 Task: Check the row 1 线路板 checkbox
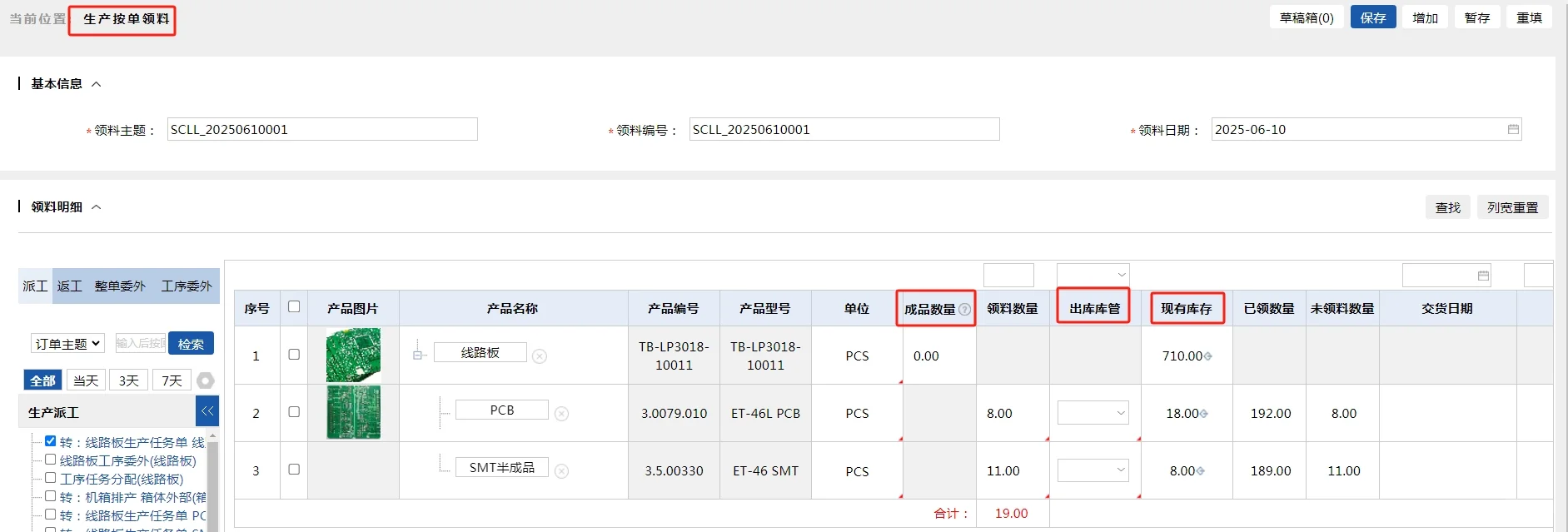pos(294,355)
